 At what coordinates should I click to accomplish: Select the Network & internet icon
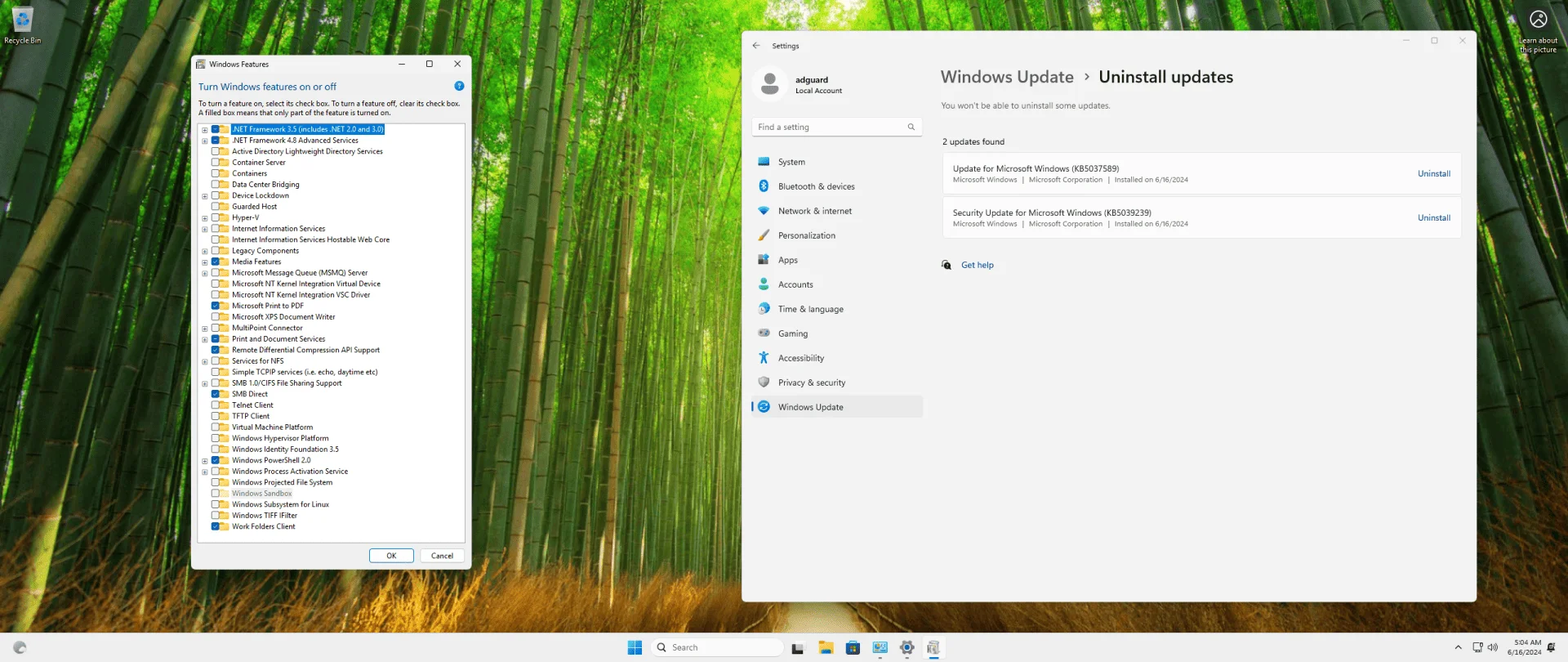pyautogui.click(x=764, y=211)
